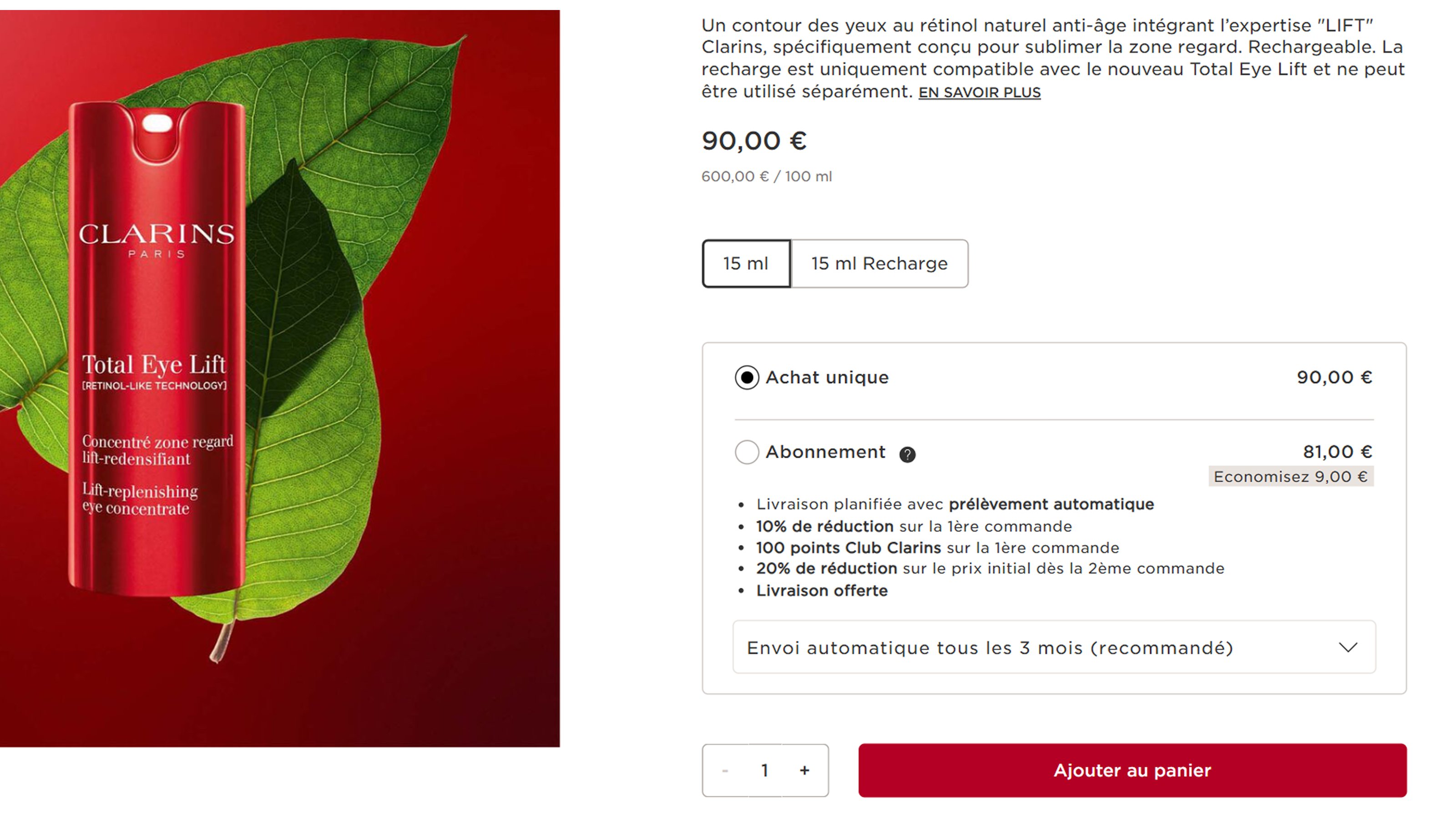This screenshot has width=1456, height=819.
Task: Click the plus icon to increase quantity
Action: [805, 770]
